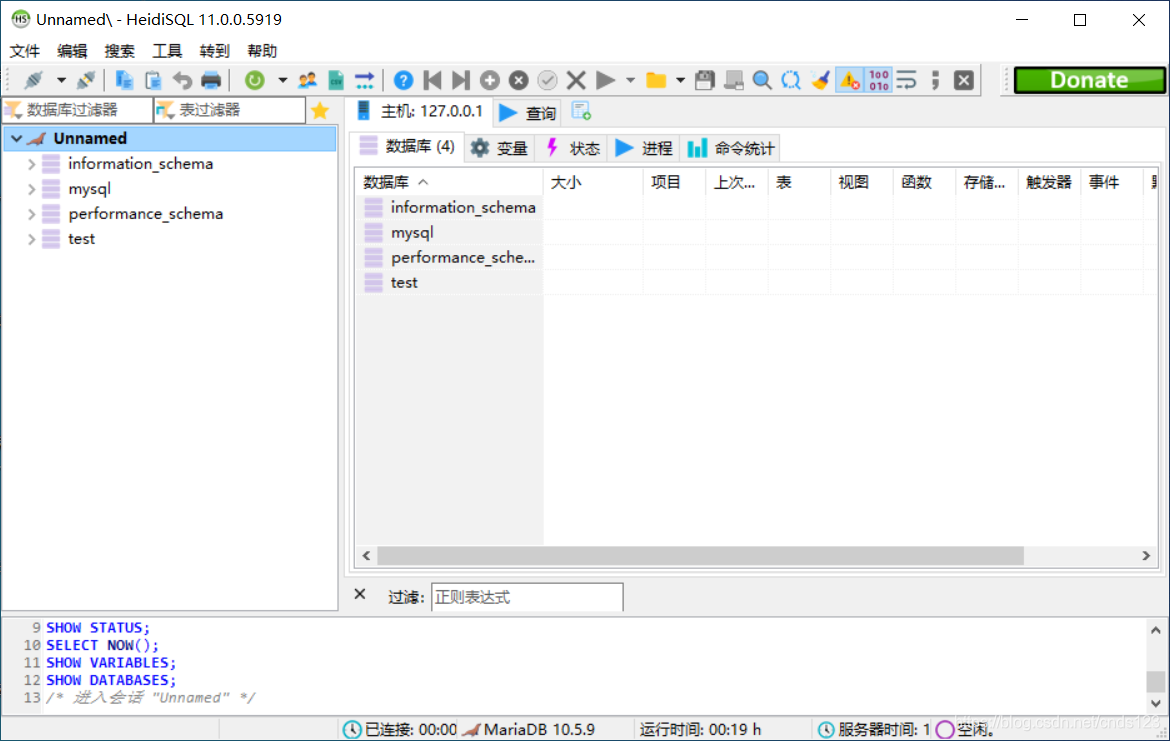Click the undo arrow icon
The height and width of the screenshot is (741, 1170).
[182, 80]
